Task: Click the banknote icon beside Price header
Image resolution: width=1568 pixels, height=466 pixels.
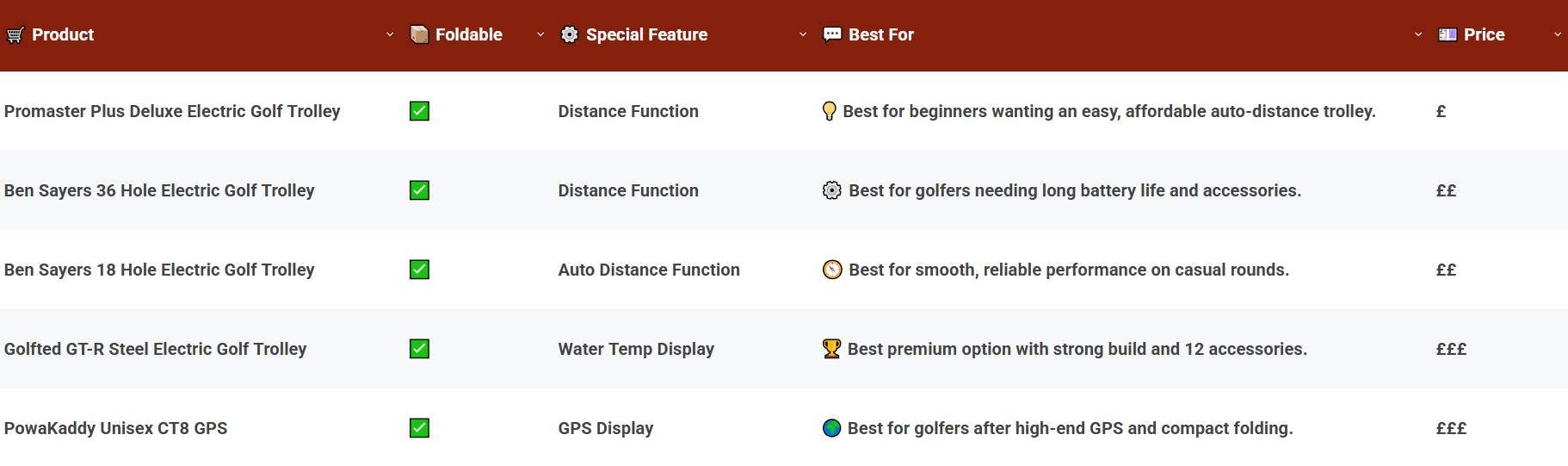Action: point(1448,34)
